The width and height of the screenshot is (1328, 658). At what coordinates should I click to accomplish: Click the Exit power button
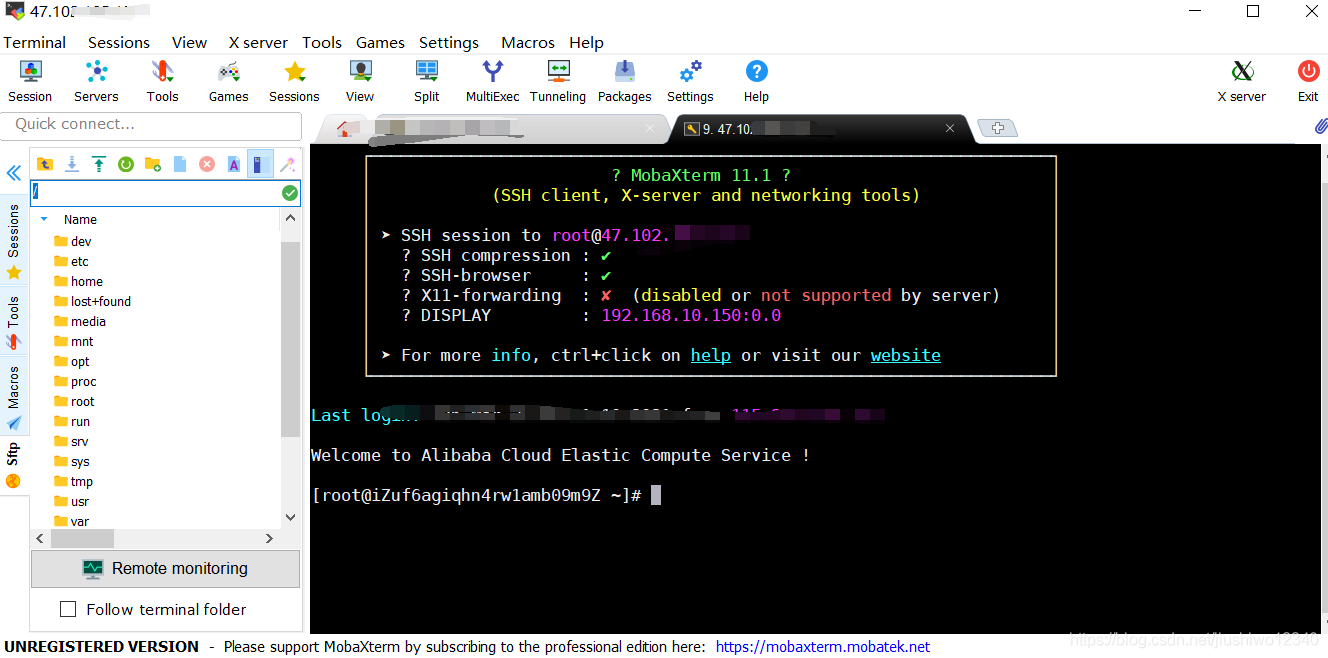pyautogui.click(x=1308, y=81)
